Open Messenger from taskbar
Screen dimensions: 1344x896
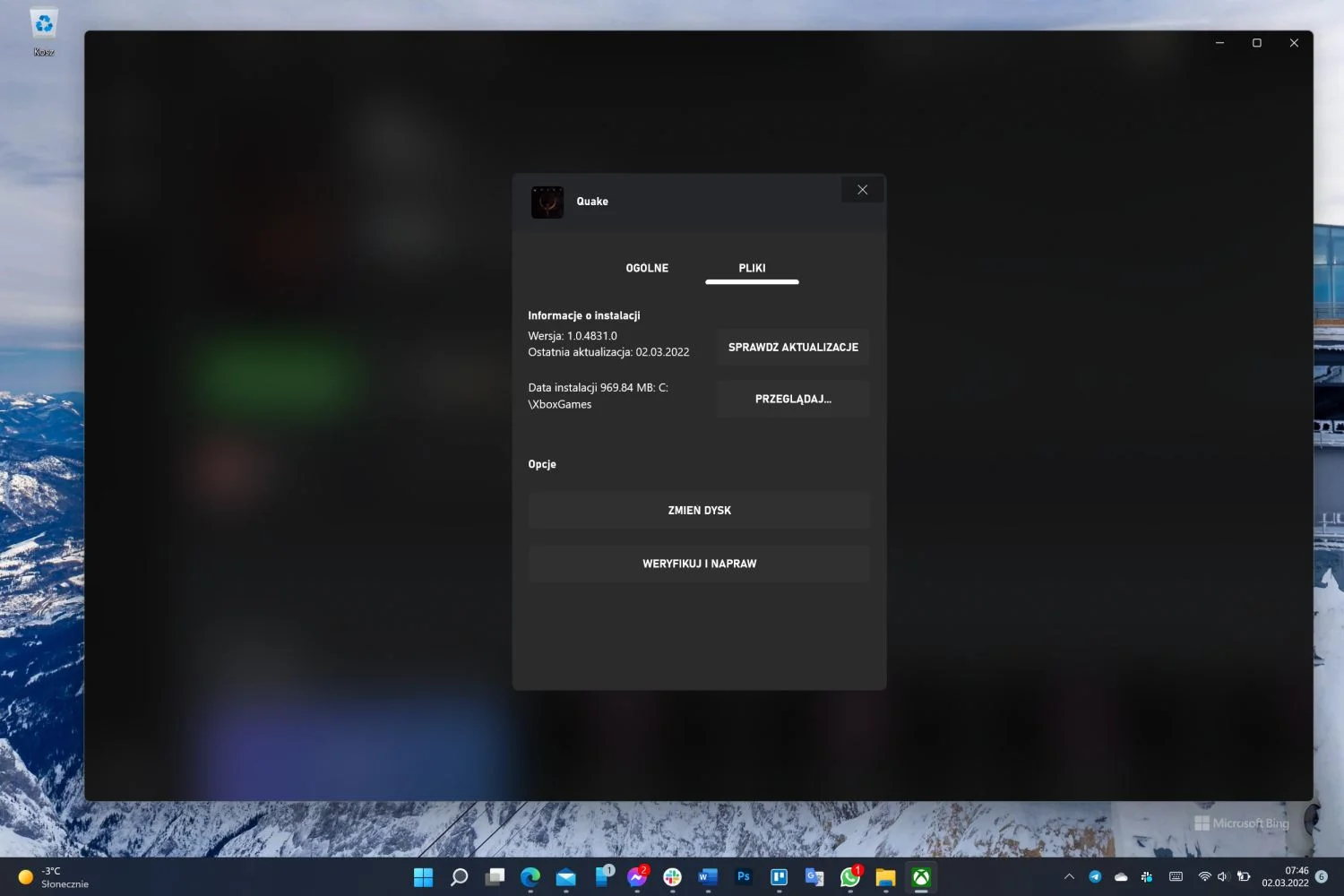(x=637, y=877)
